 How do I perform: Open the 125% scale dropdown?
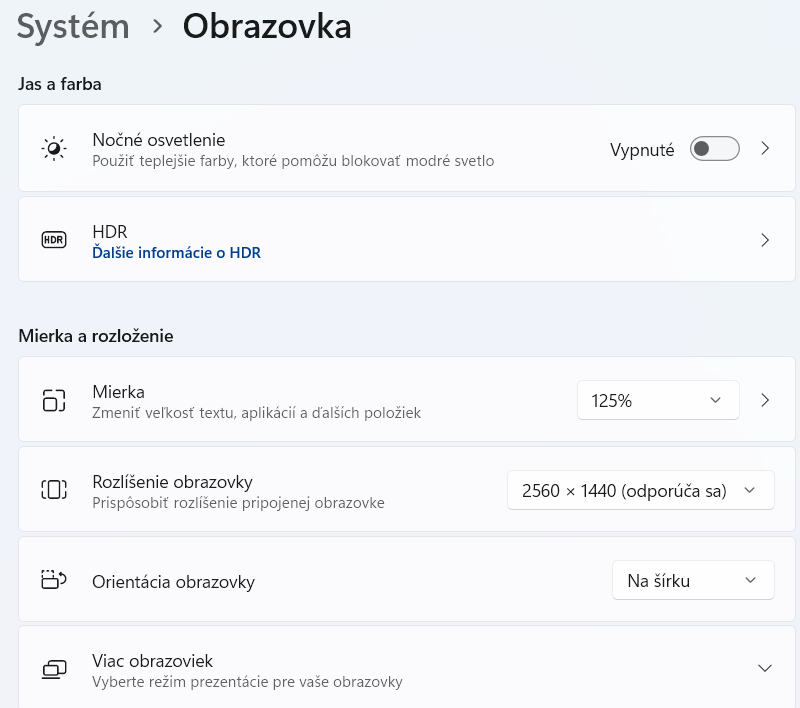point(657,400)
